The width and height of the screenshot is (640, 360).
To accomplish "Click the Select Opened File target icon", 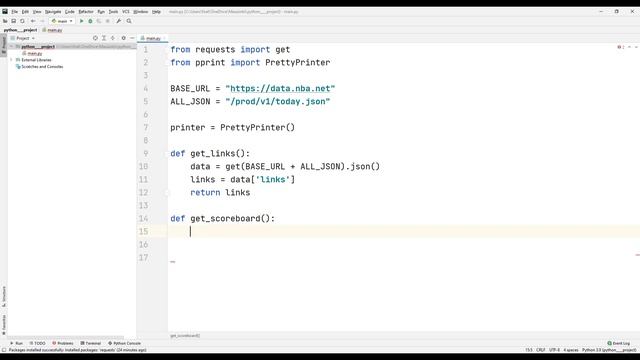I will pyautogui.click(x=95, y=38).
